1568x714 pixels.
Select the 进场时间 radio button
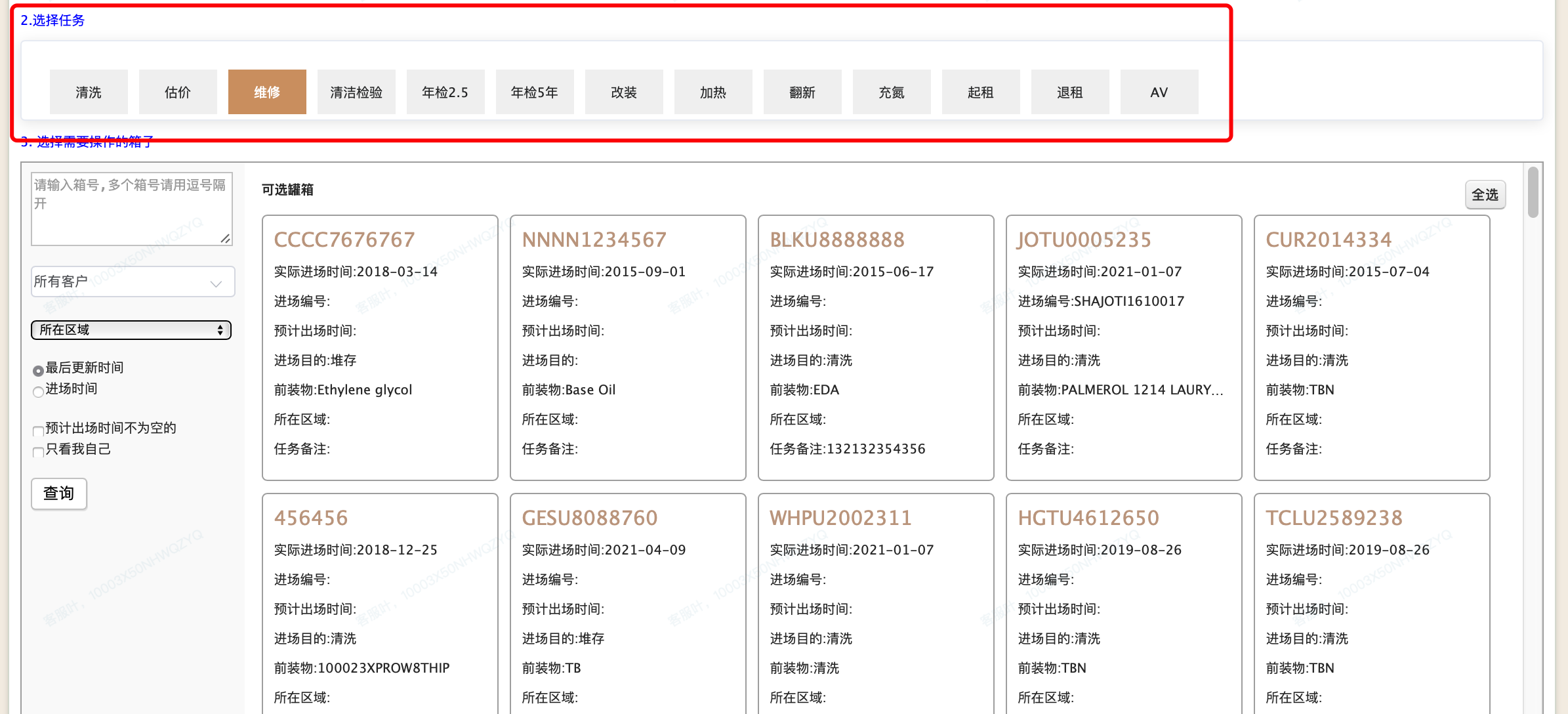tap(38, 392)
